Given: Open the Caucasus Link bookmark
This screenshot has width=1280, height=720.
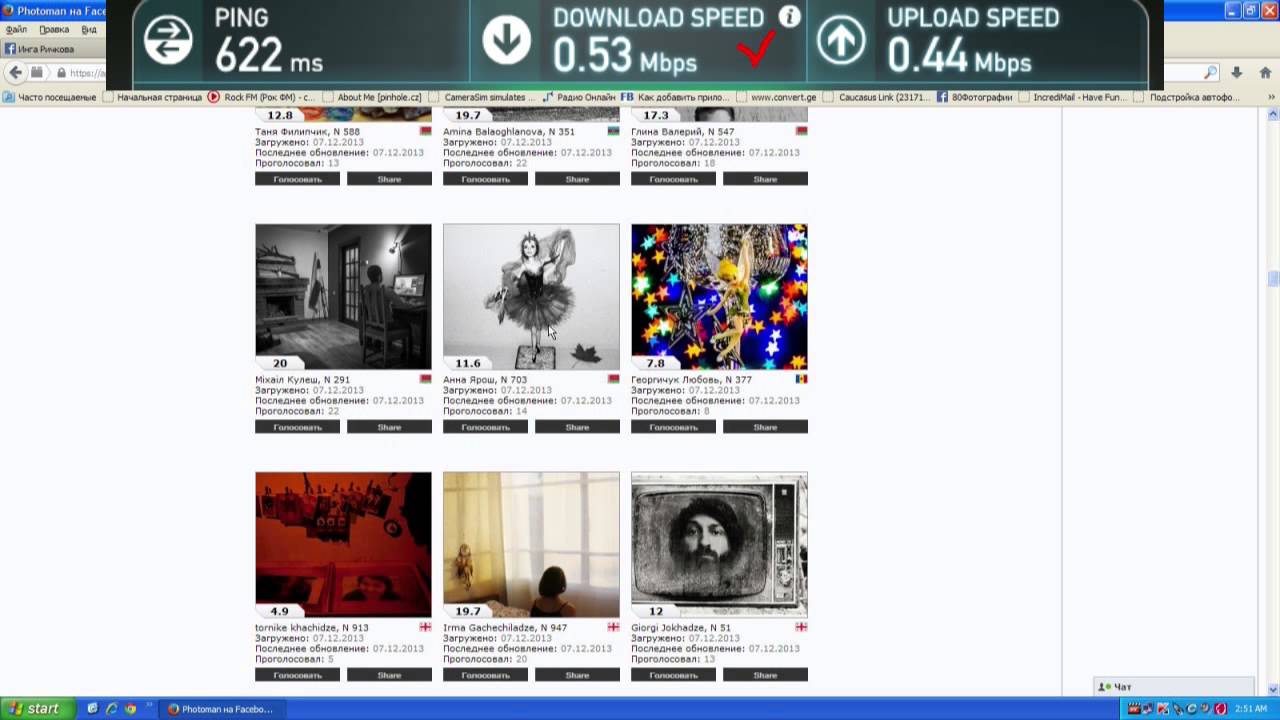Looking at the screenshot, I should (877, 97).
